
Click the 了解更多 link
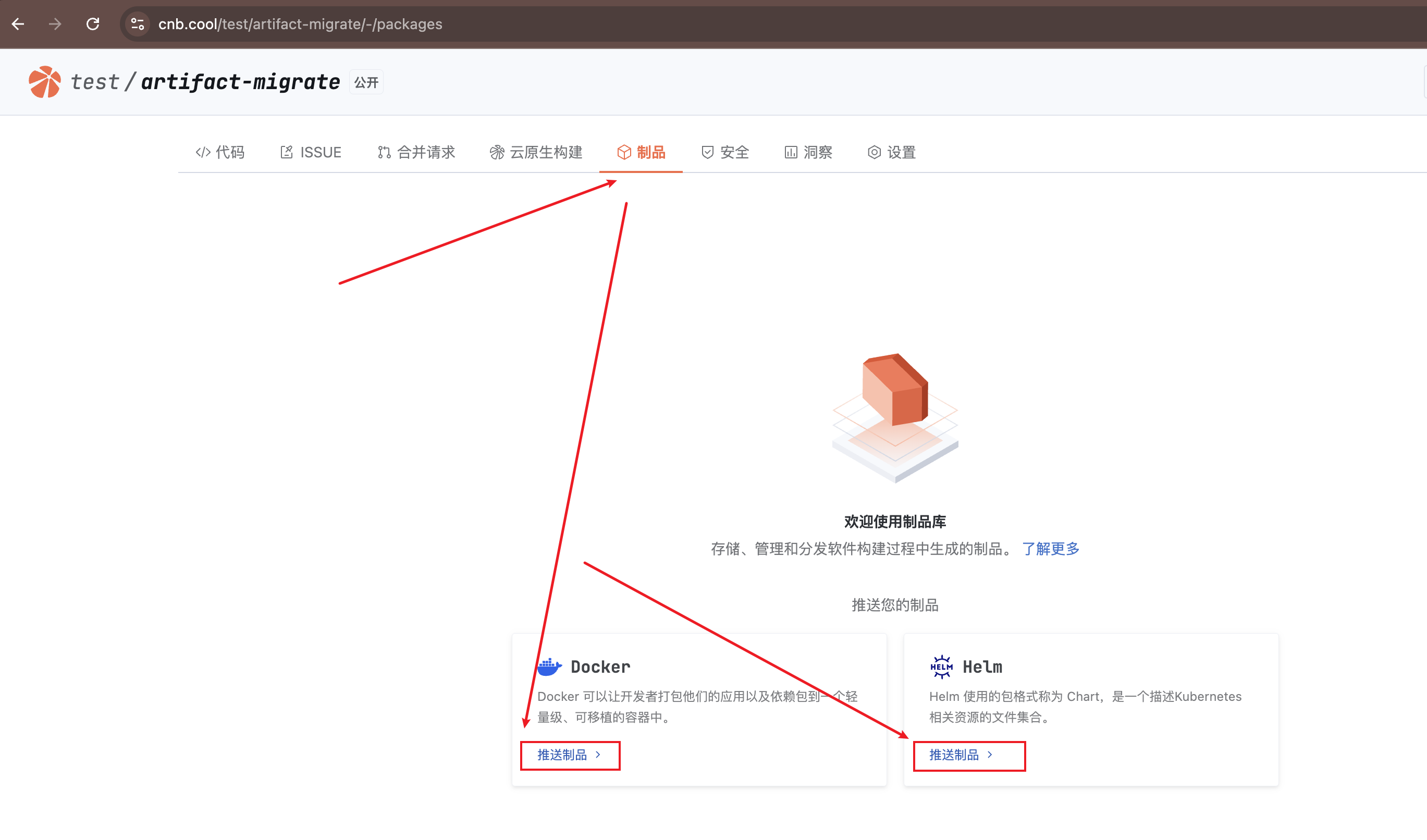[x=1051, y=549]
